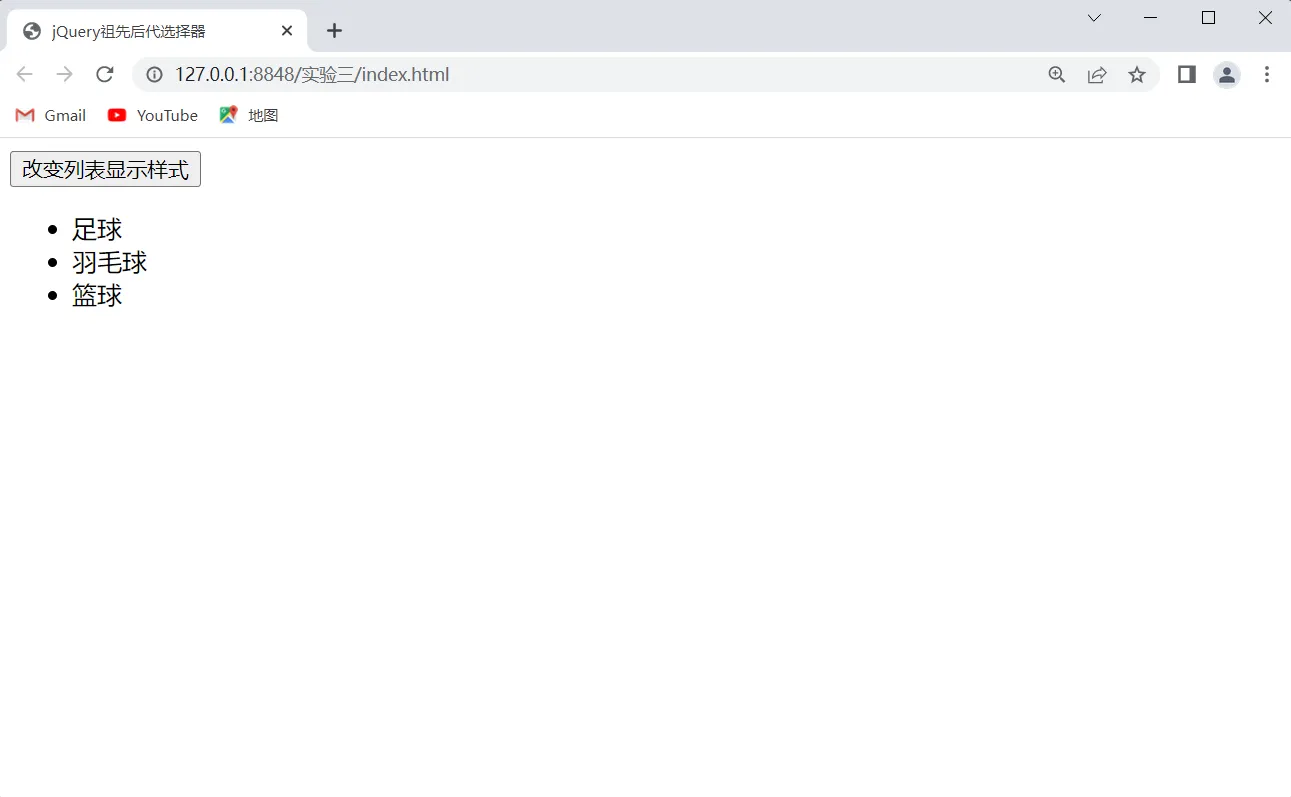
Task: Open the site information icon
Action: click(x=154, y=74)
